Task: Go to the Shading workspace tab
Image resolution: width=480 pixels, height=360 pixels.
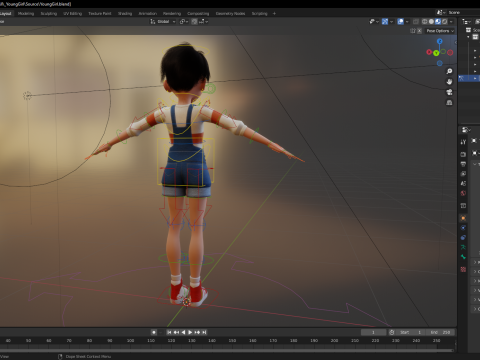Action: (x=125, y=14)
